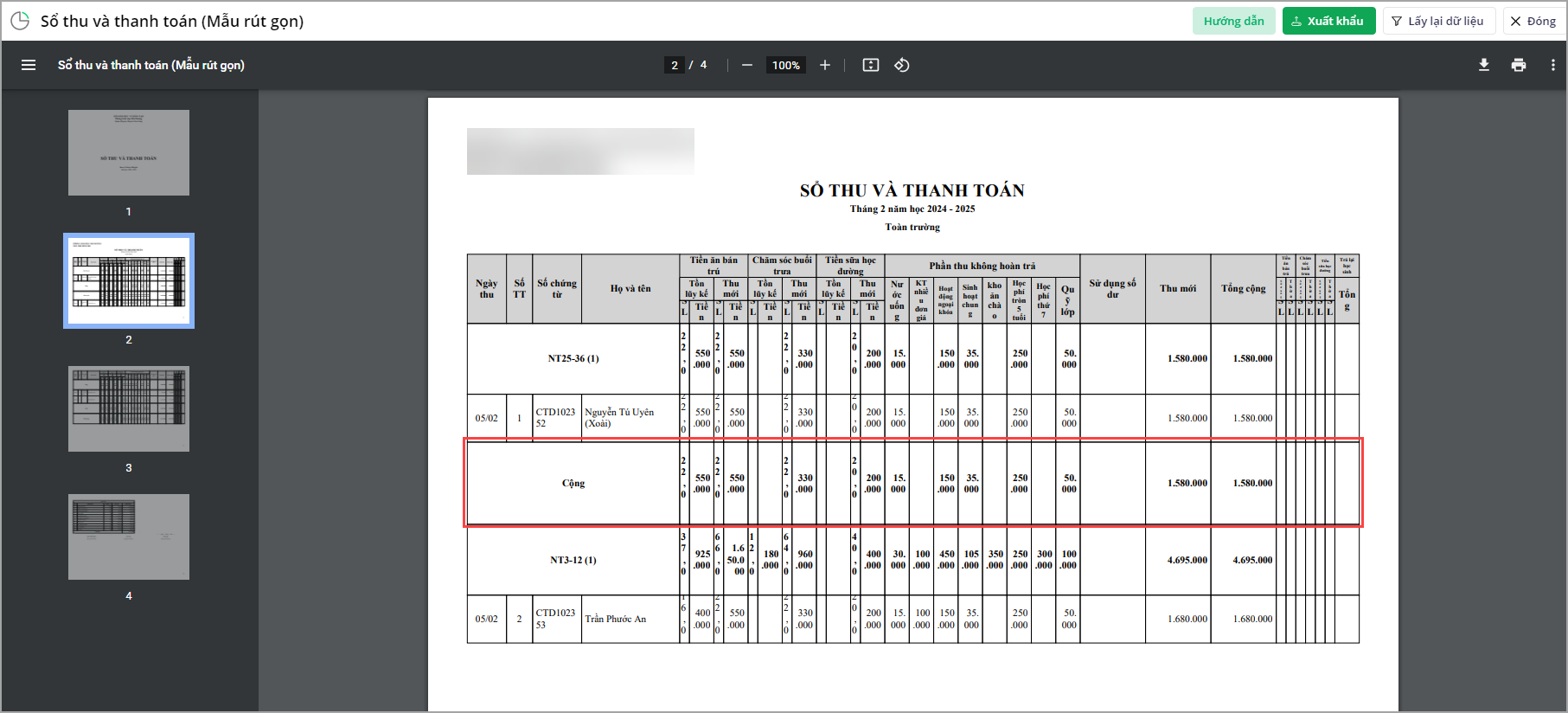
Task: Zoom in with the plus icon
Action: click(x=825, y=65)
